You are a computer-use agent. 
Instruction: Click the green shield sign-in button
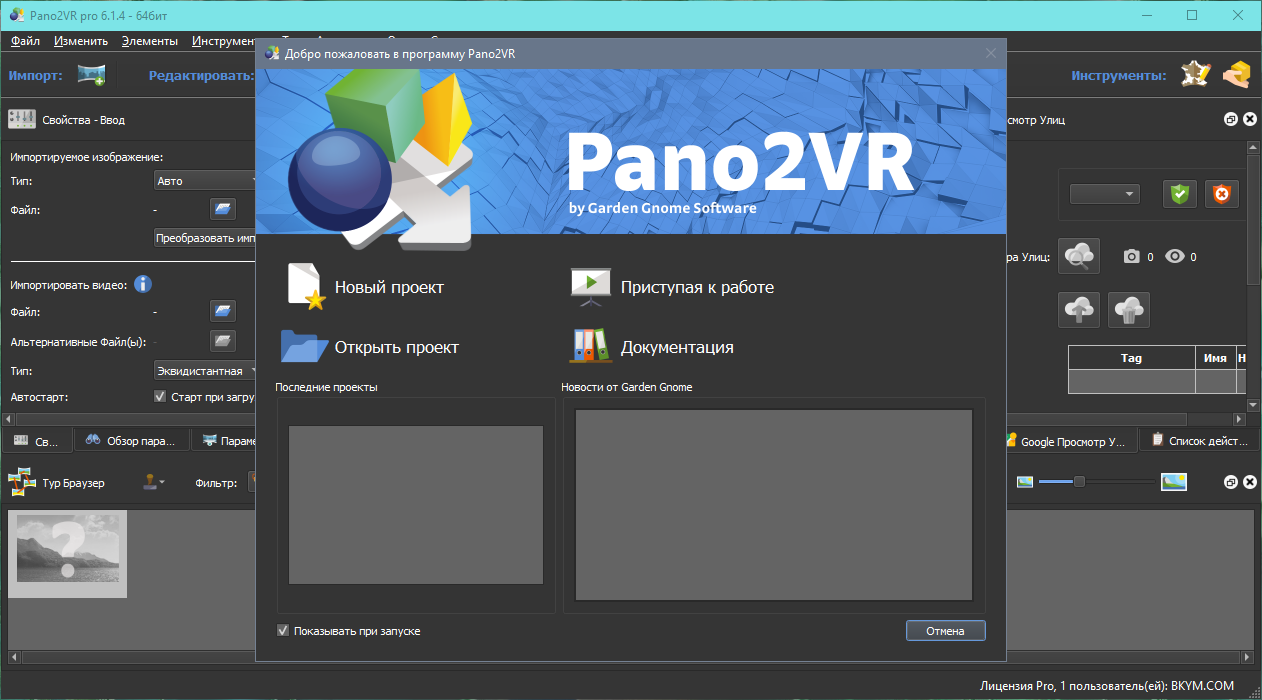point(1180,194)
